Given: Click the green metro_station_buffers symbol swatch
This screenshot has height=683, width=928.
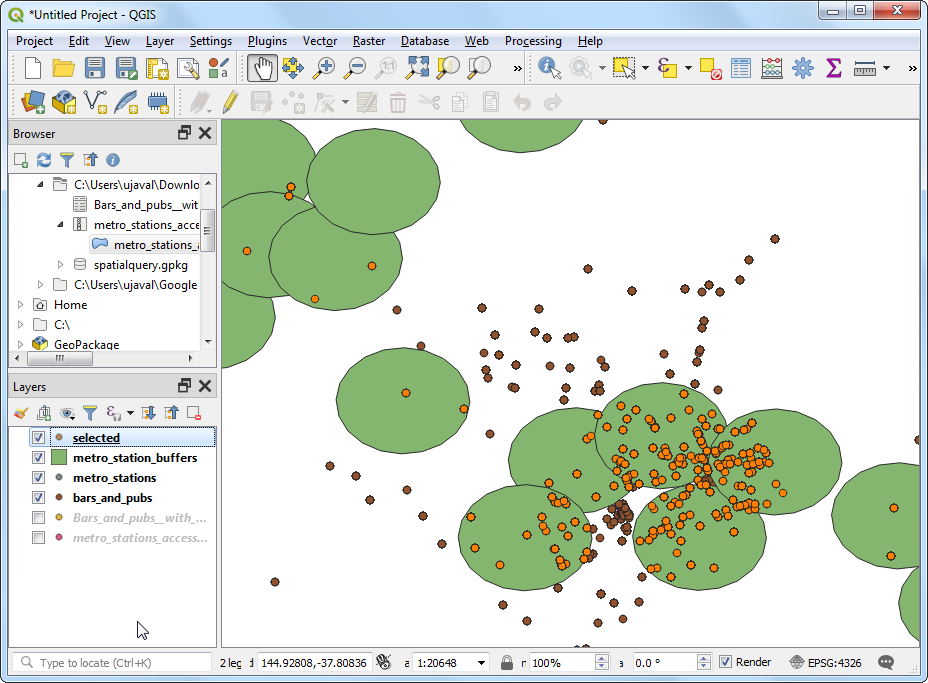Looking at the screenshot, I should [x=59, y=458].
